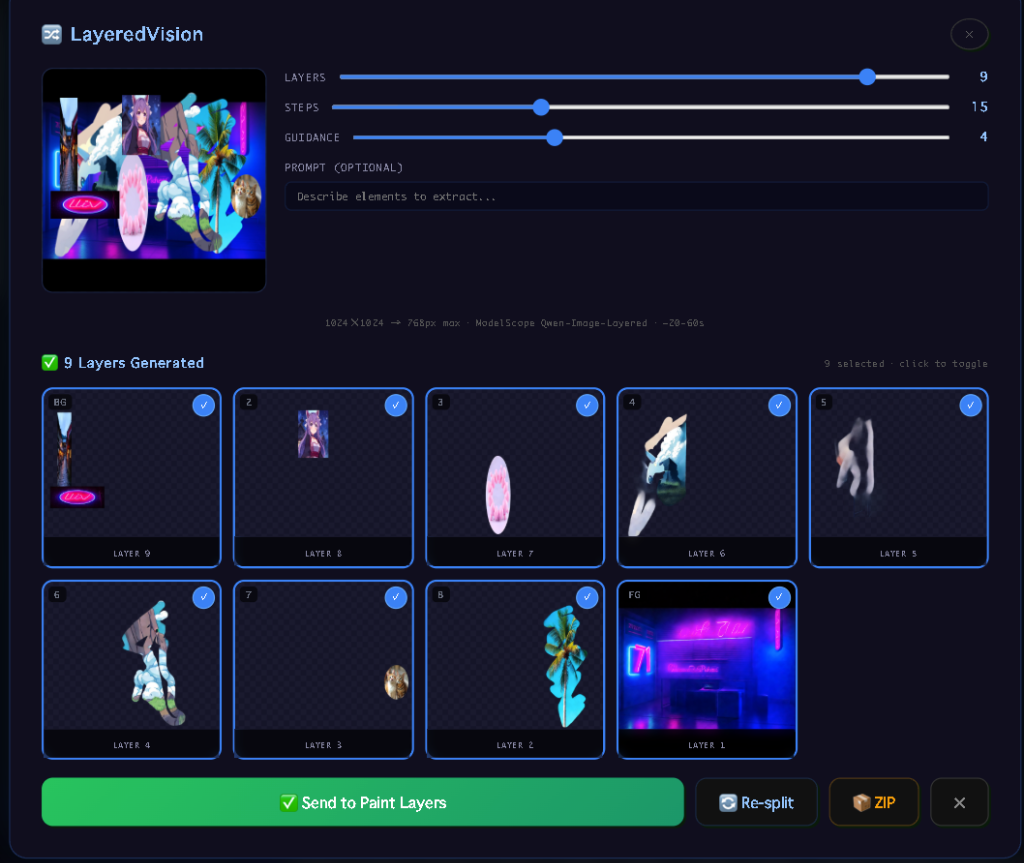Toggle the checkmark on Layer 6 card
This screenshot has height=863, width=1024.
(779, 405)
